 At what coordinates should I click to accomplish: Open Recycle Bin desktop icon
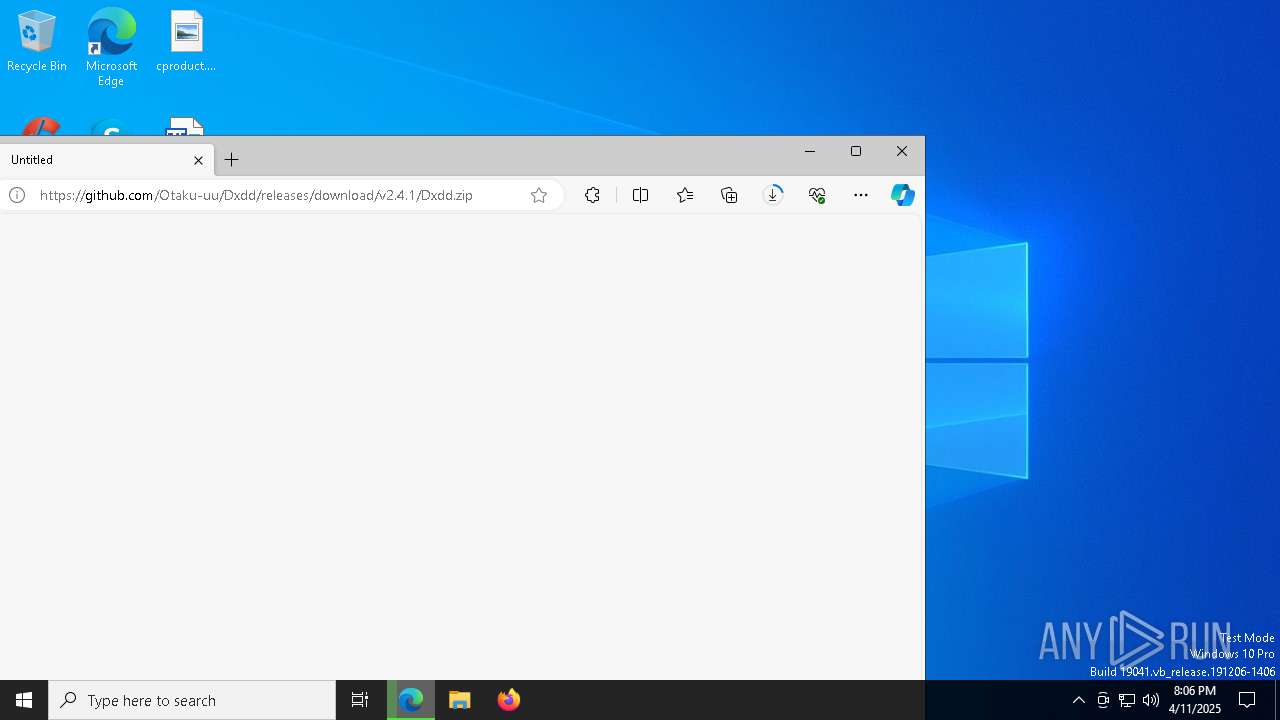pyautogui.click(x=37, y=42)
